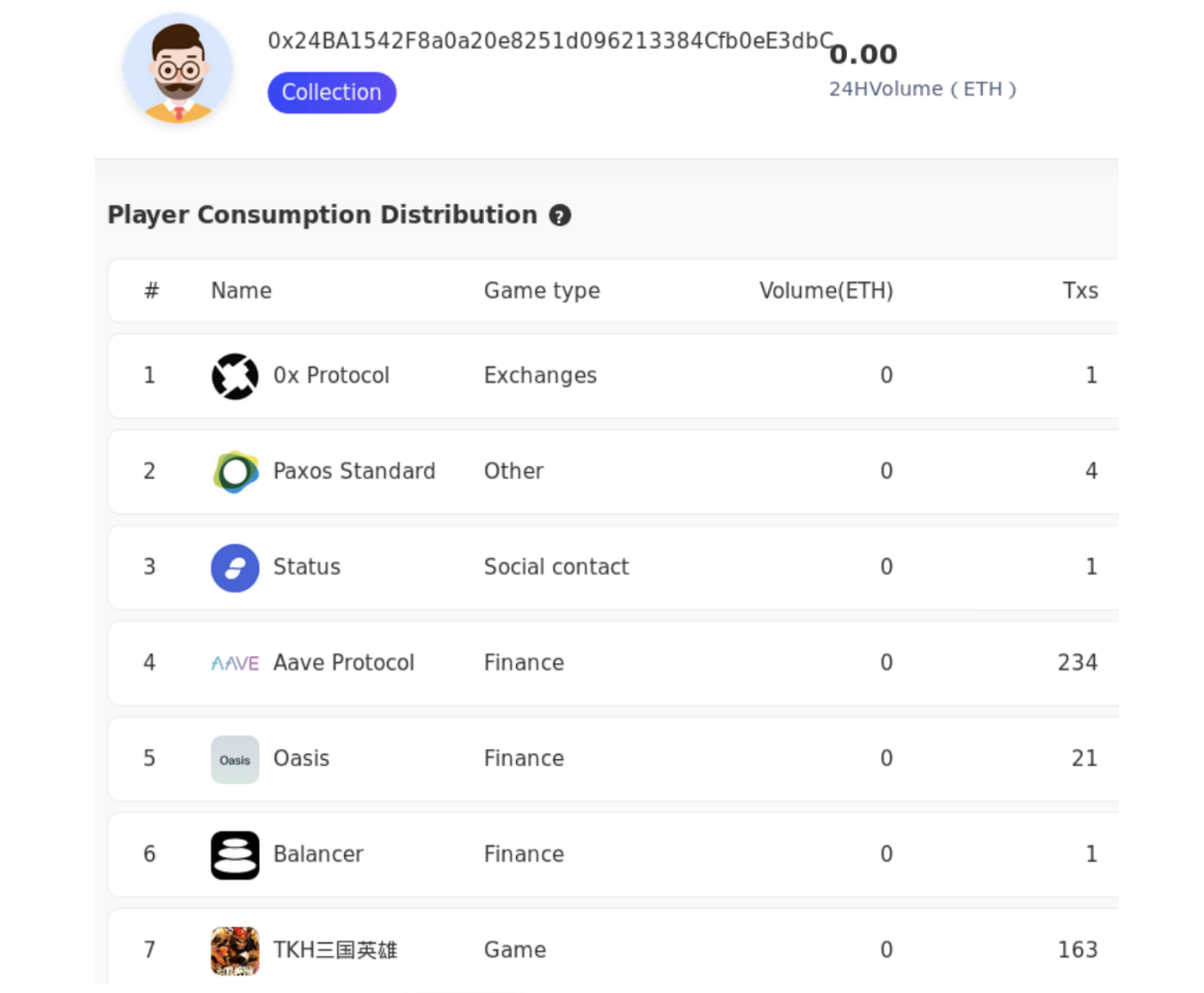Click the 0.00 volume value
Screen dimensions: 1204x993
(863, 55)
